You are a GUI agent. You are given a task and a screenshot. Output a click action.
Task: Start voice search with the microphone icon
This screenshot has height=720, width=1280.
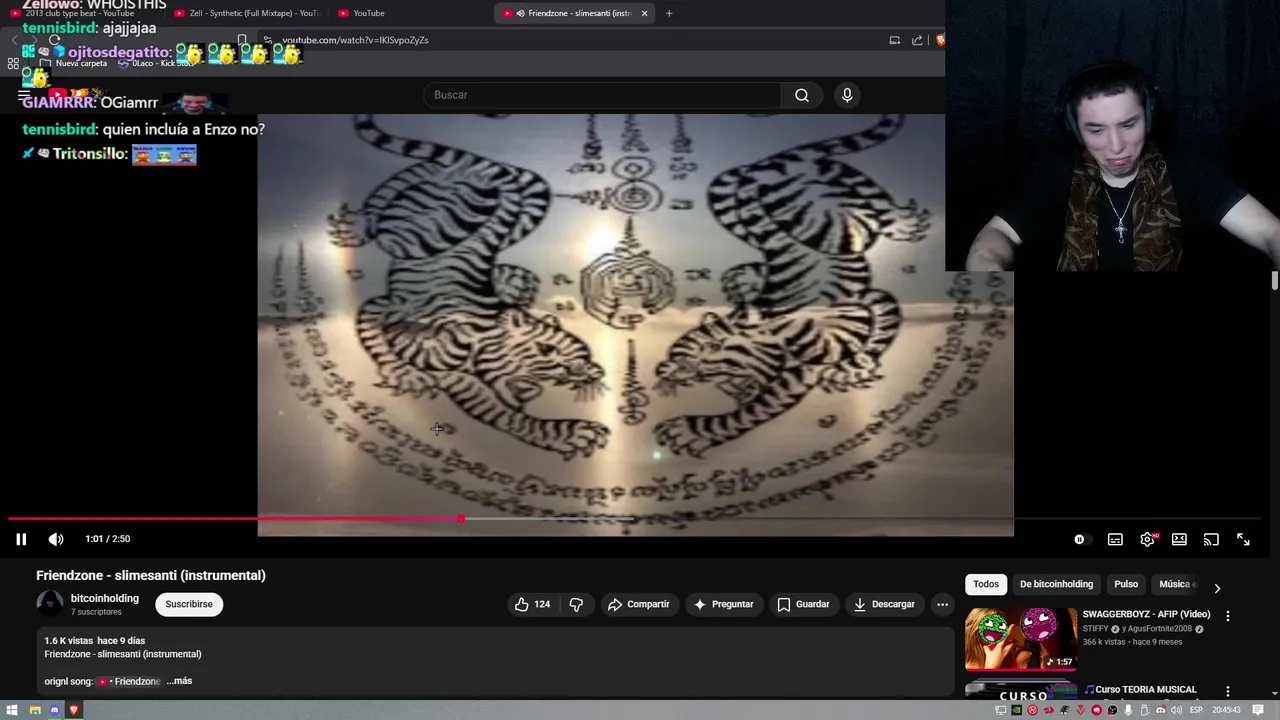pos(847,95)
